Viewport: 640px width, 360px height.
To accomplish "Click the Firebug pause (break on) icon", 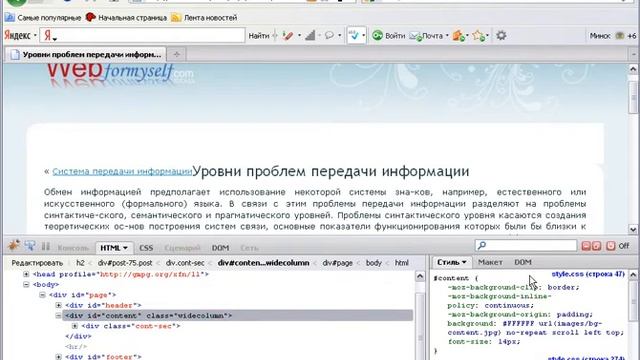I will click(x=45, y=246).
